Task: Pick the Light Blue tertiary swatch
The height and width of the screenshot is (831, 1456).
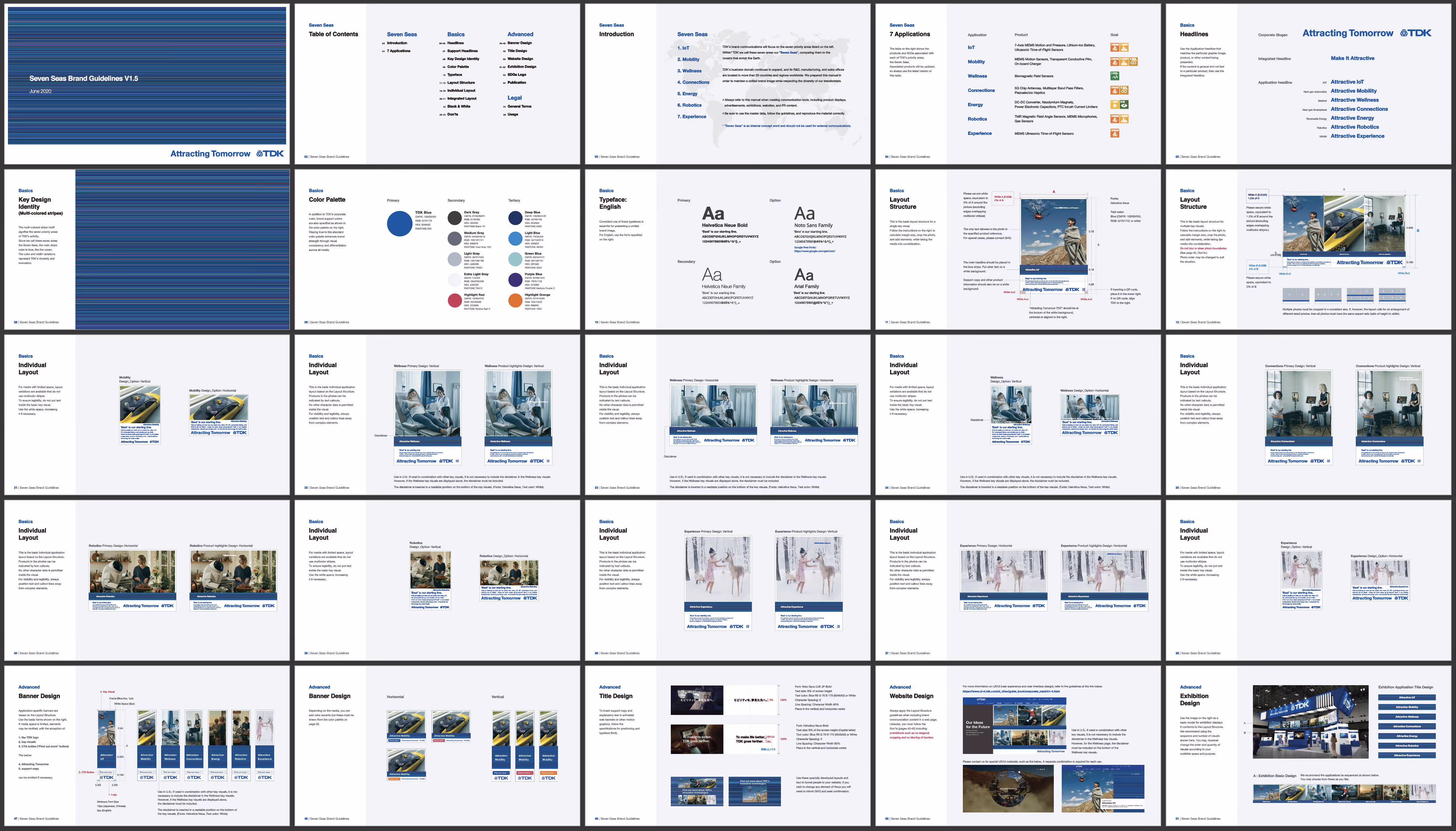Action: (515, 238)
